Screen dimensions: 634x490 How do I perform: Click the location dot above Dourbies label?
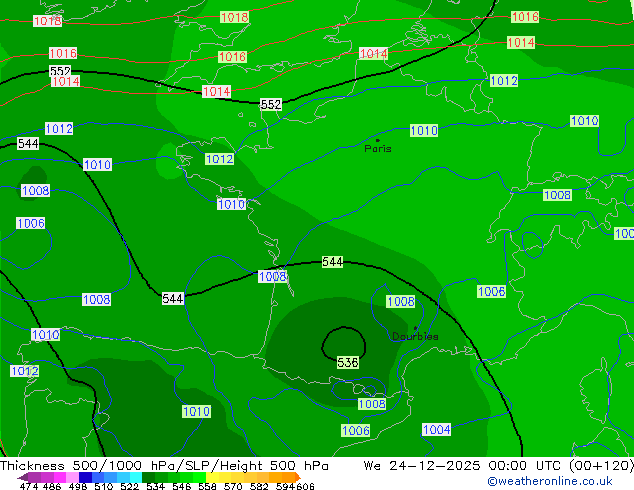tap(415, 328)
